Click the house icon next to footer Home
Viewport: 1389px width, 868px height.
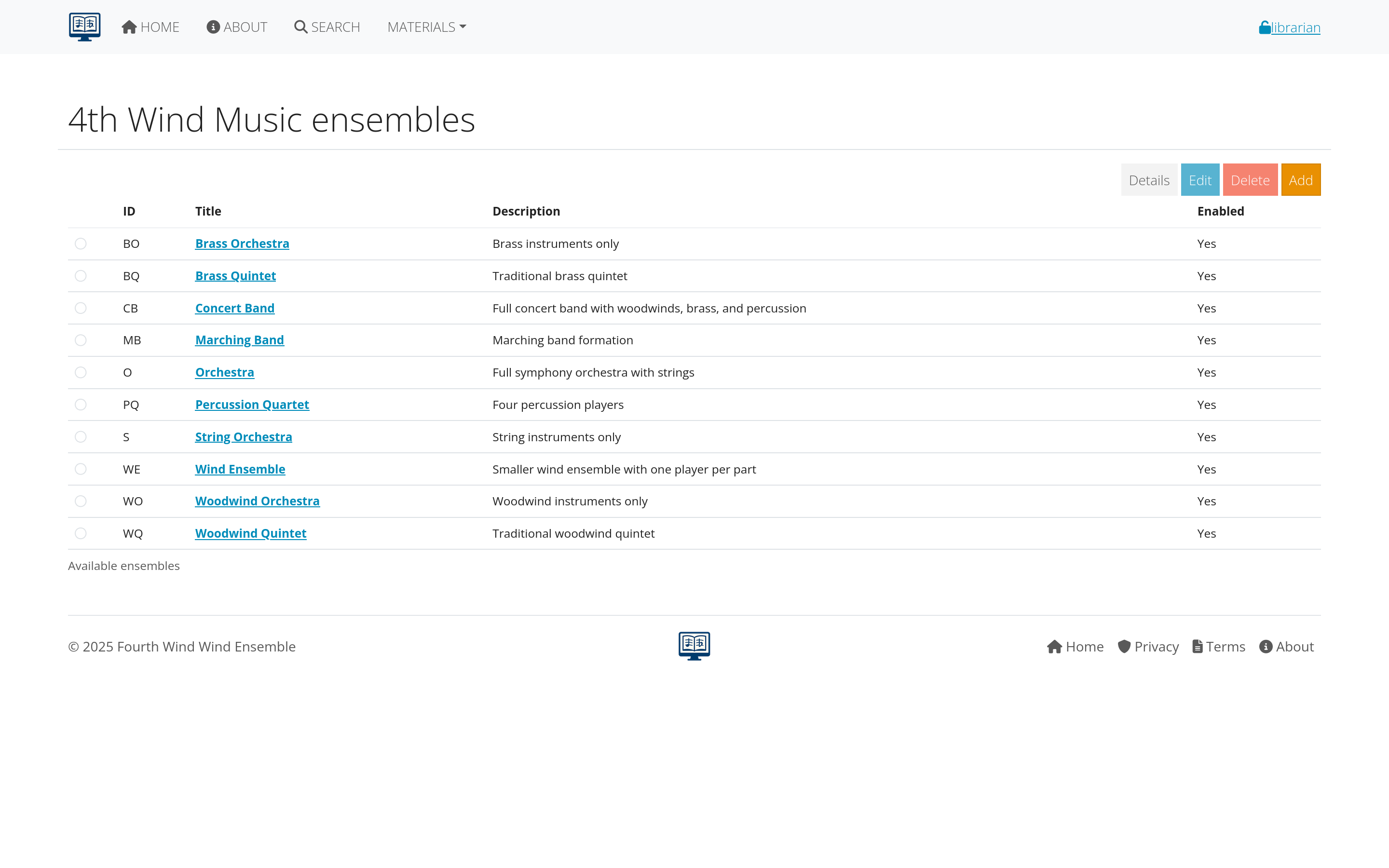(1055, 646)
